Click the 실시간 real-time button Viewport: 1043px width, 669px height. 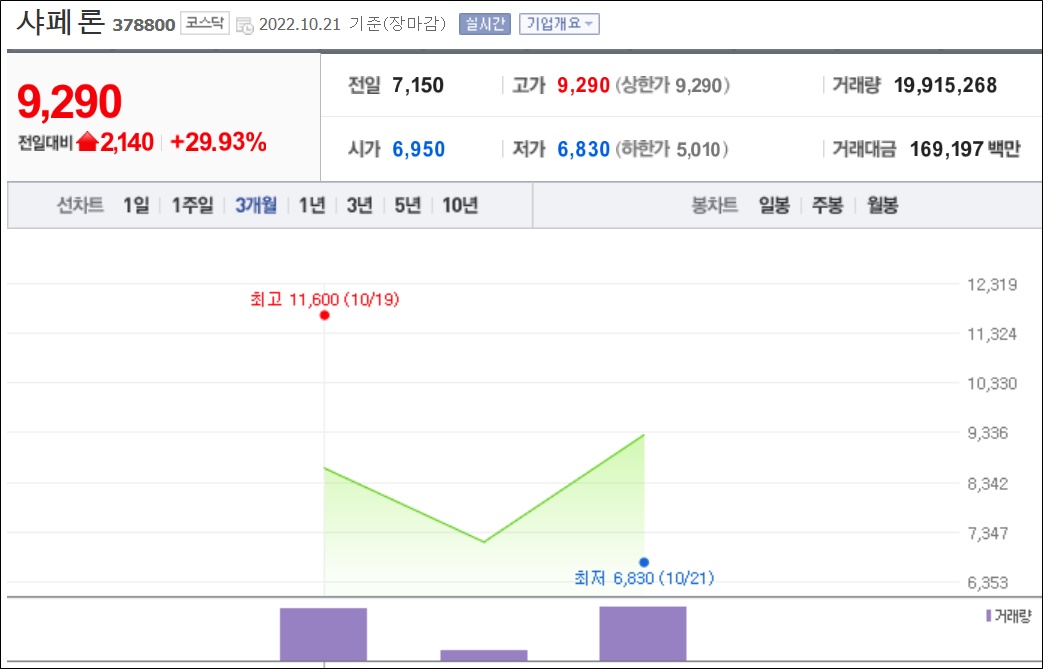click(x=484, y=24)
